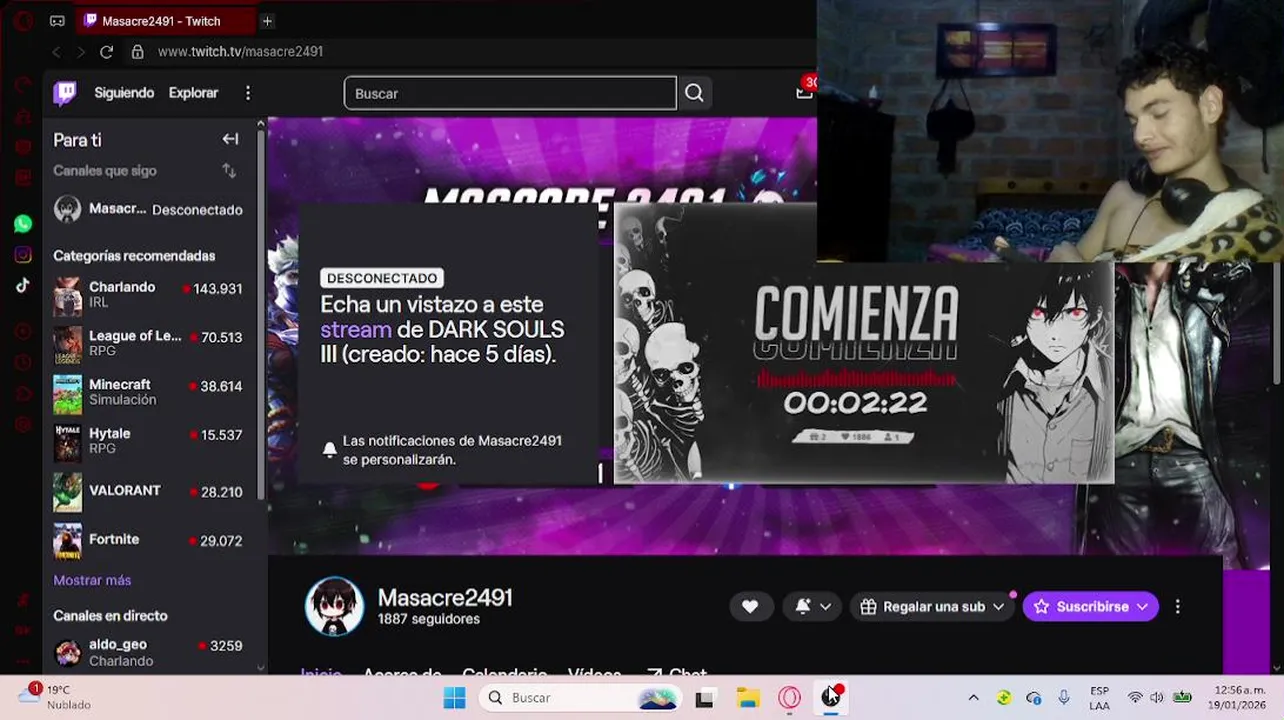Image resolution: width=1284 pixels, height=720 pixels.
Task: Focus the Twitch Buscar search field
Action: (x=510, y=93)
